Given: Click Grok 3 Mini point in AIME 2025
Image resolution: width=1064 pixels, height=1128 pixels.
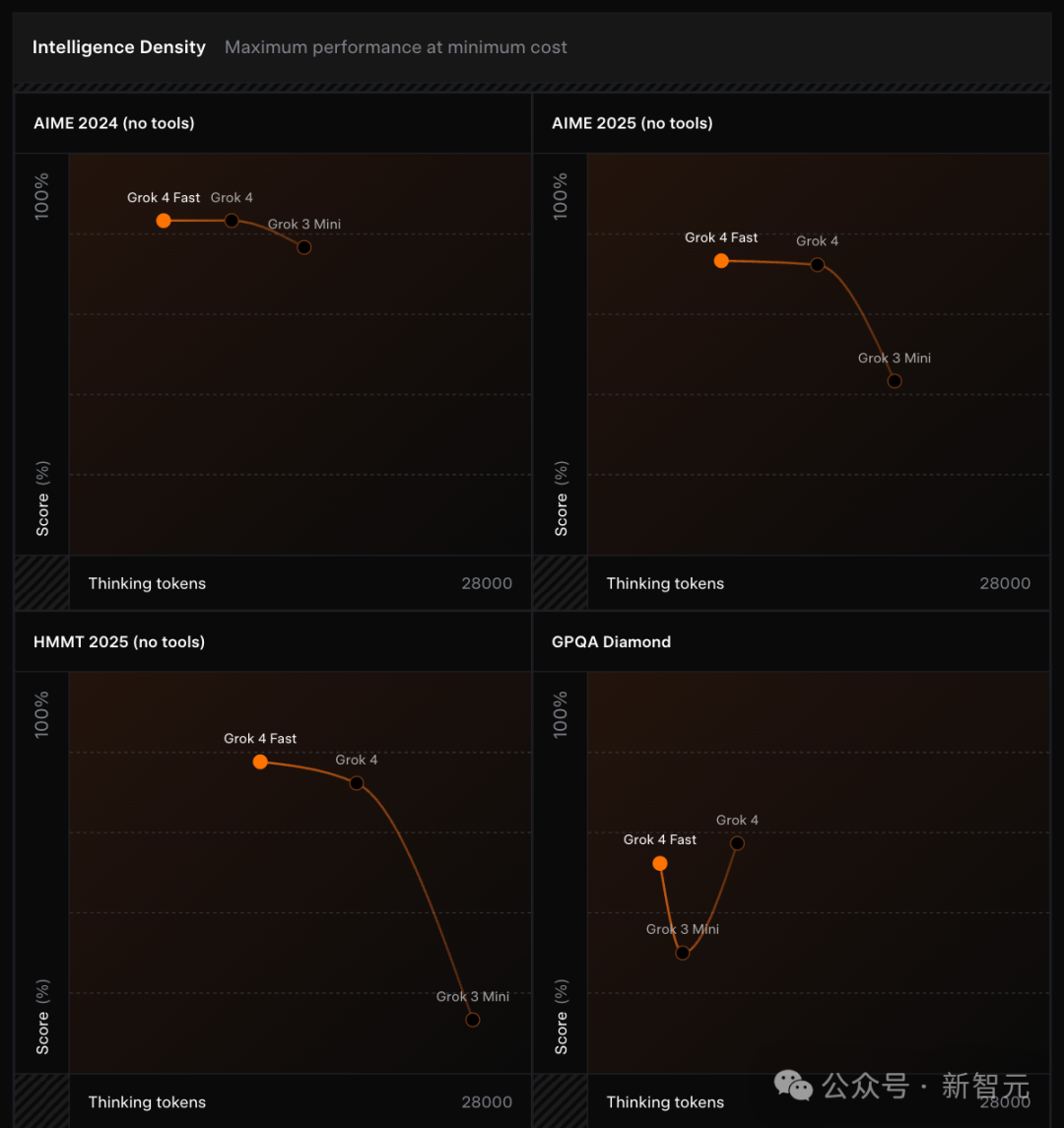Looking at the screenshot, I should 895,381.
